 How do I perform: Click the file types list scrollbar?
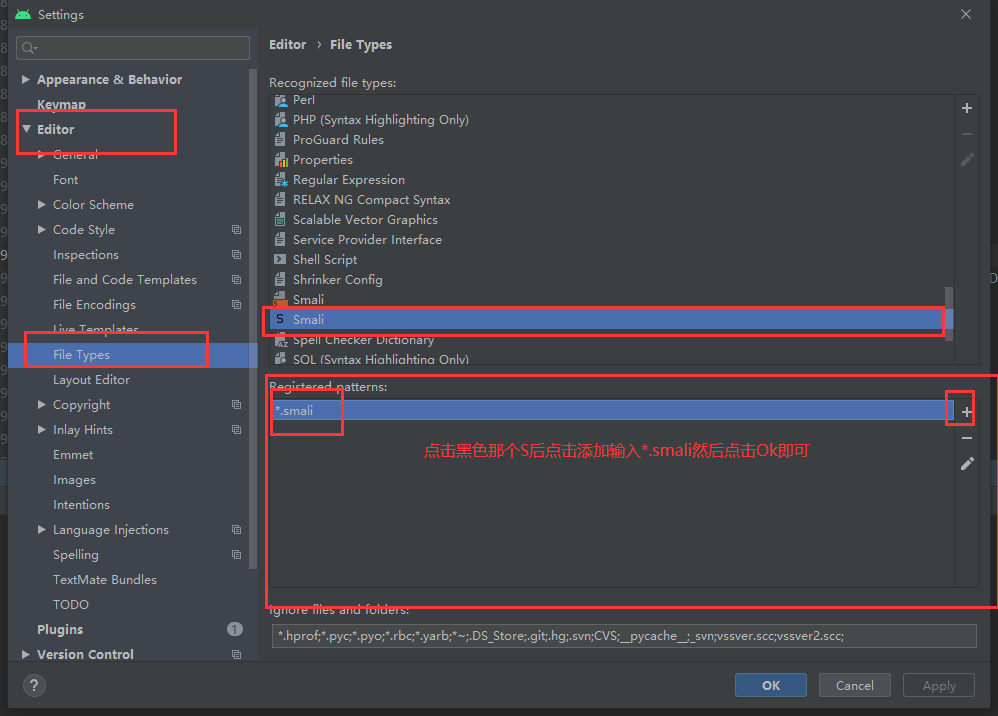[949, 300]
